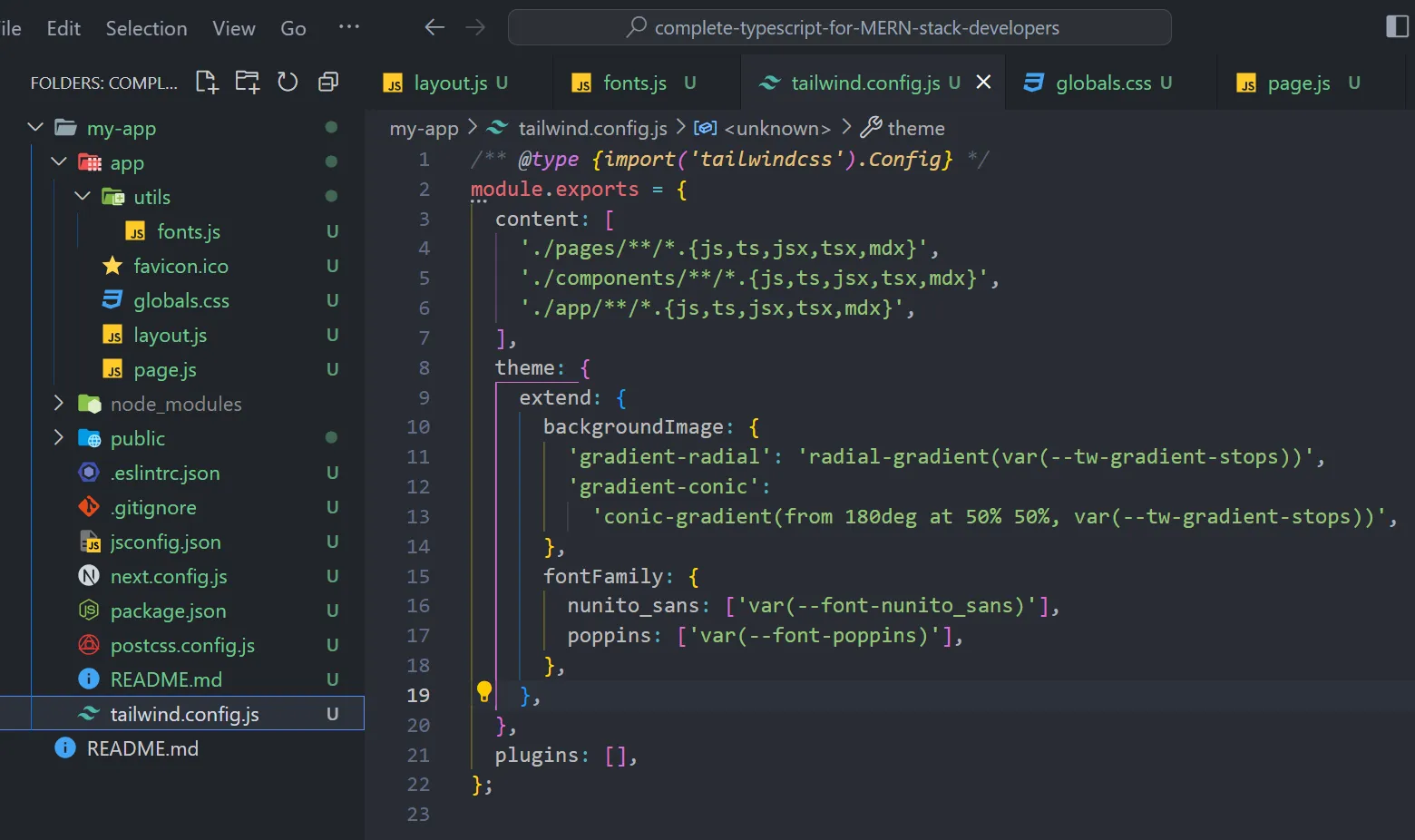Screen dimensions: 1415x840
Task: Switch to the globals.css tab
Action: (1102, 83)
